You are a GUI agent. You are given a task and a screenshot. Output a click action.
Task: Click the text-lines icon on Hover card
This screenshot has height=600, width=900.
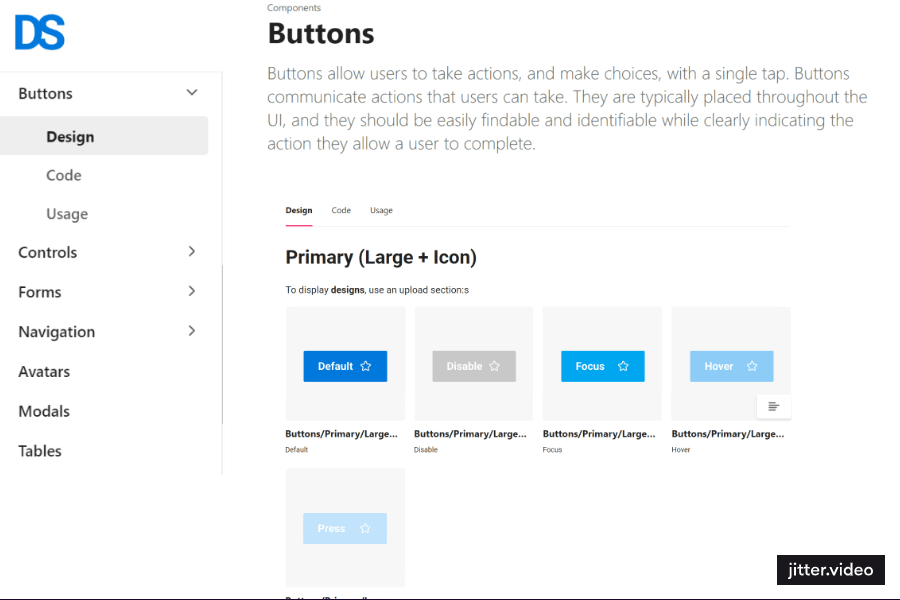point(773,406)
